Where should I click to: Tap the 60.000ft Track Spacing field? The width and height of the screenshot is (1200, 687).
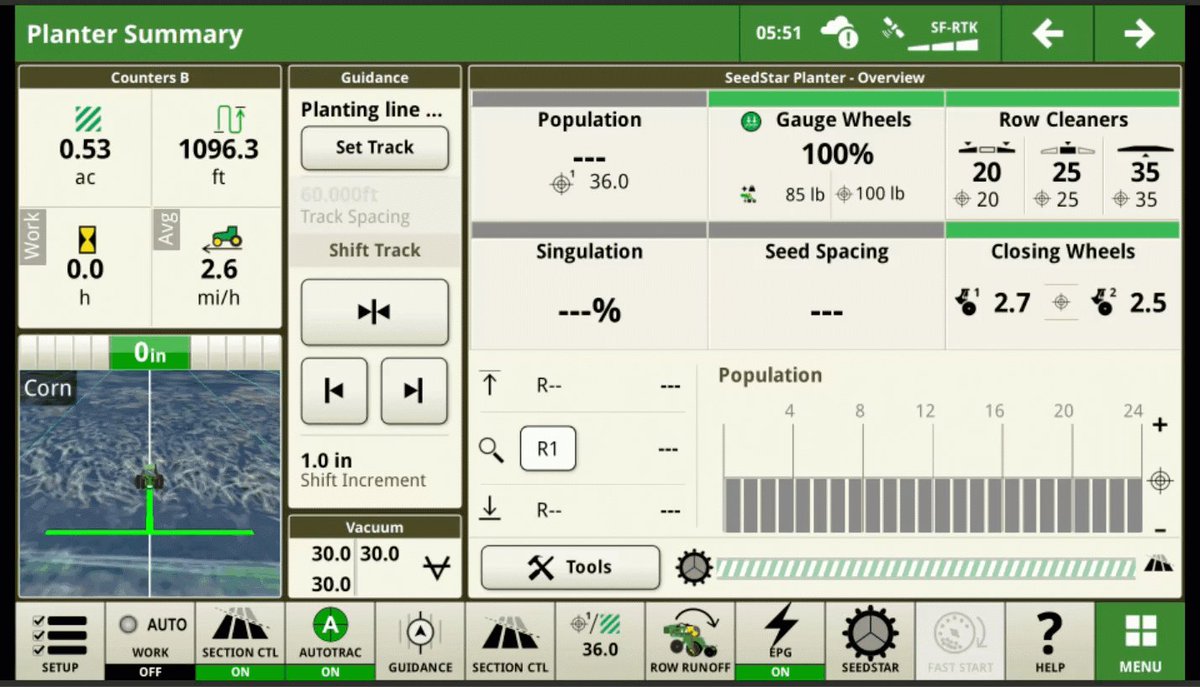[374, 204]
